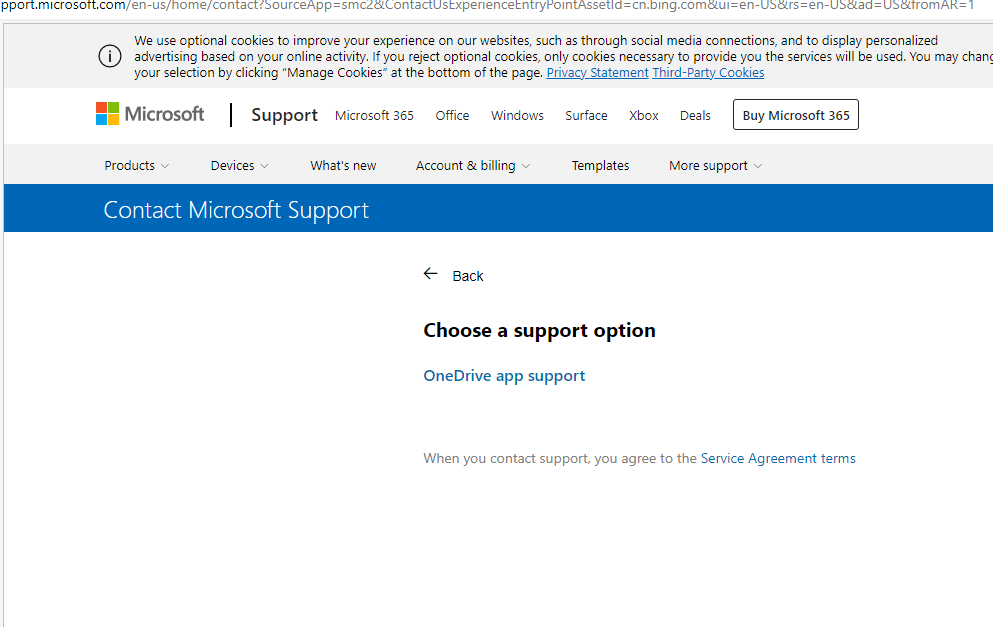Viewport: 993px width, 627px height.
Task: Go back using the Back link
Action: point(467,276)
